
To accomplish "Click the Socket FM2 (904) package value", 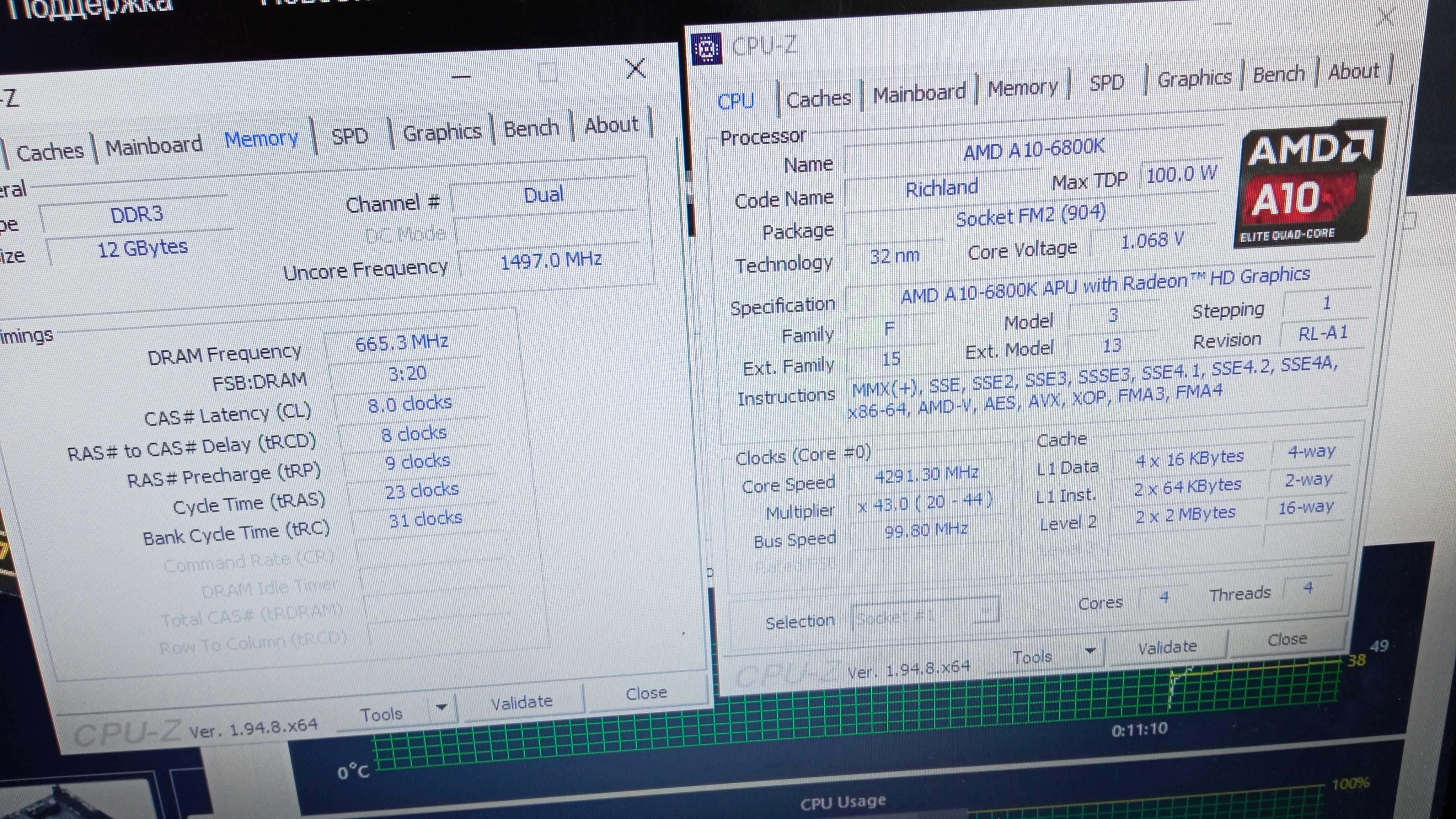I will coord(1031,215).
